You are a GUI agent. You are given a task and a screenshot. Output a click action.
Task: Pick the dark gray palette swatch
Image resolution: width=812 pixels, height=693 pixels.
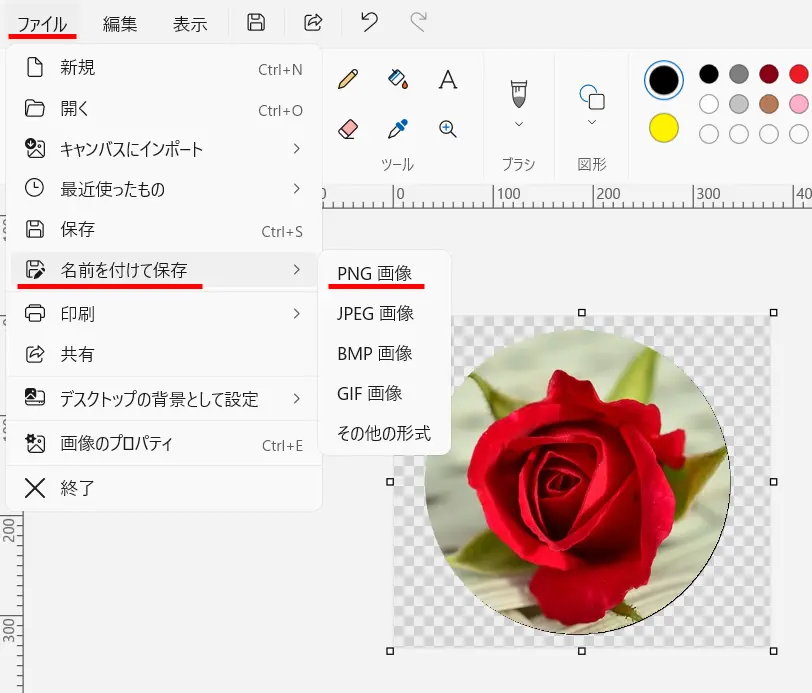coord(738,74)
